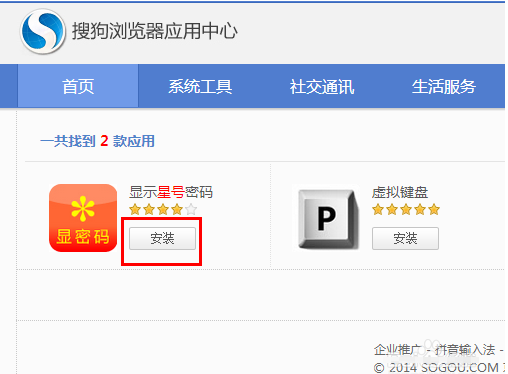Select the 生活服务 tab
This screenshot has height=374, width=508.
443,86
